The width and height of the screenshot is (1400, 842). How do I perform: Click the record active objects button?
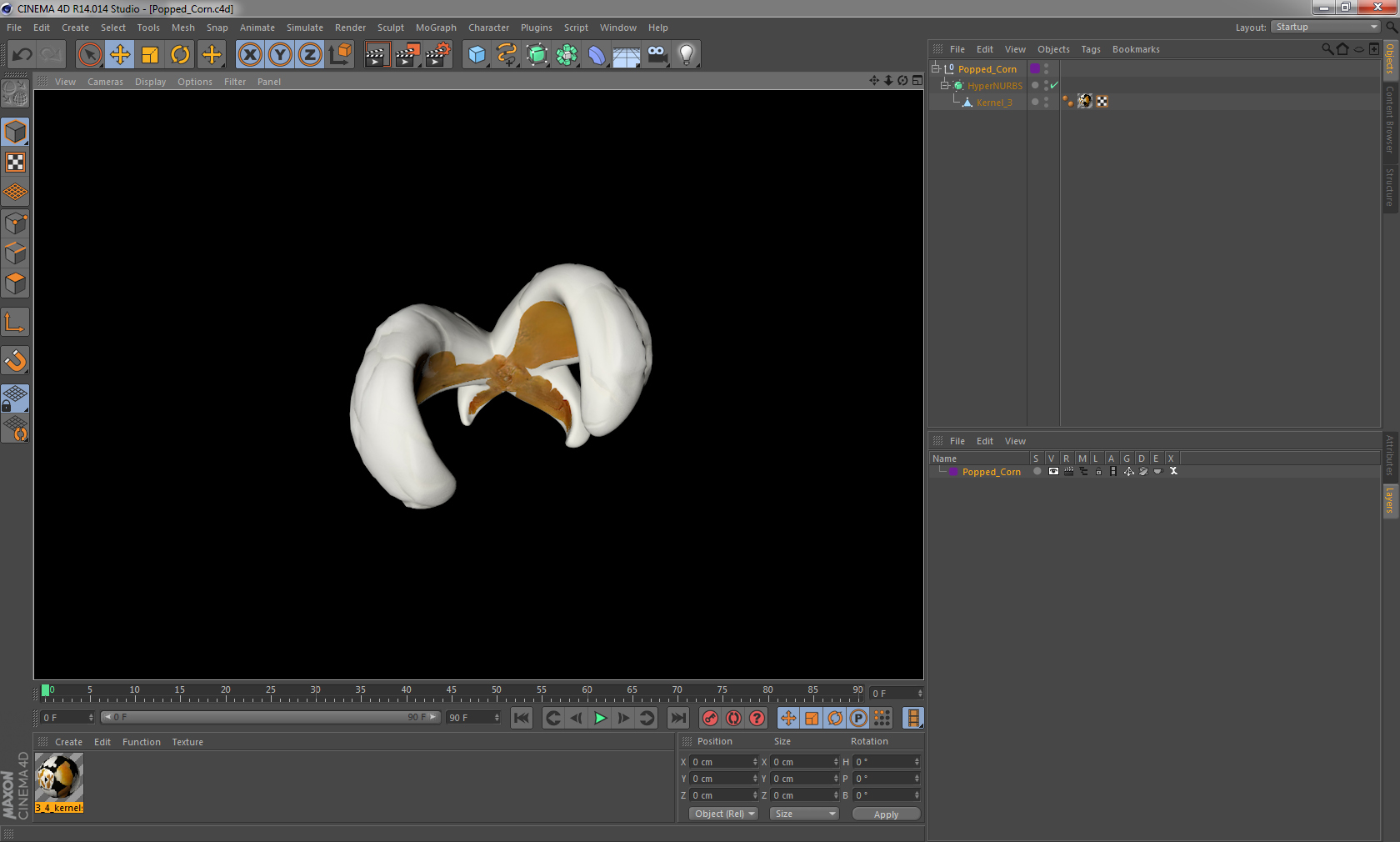point(710,718)
